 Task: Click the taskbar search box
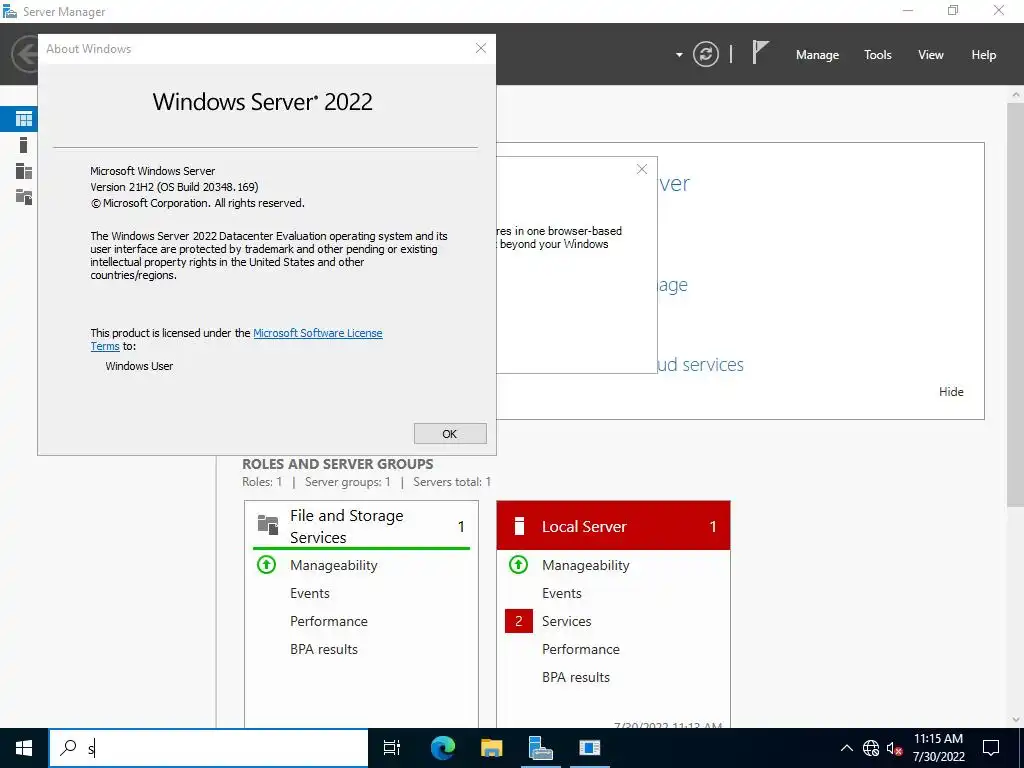coord(209,748)
